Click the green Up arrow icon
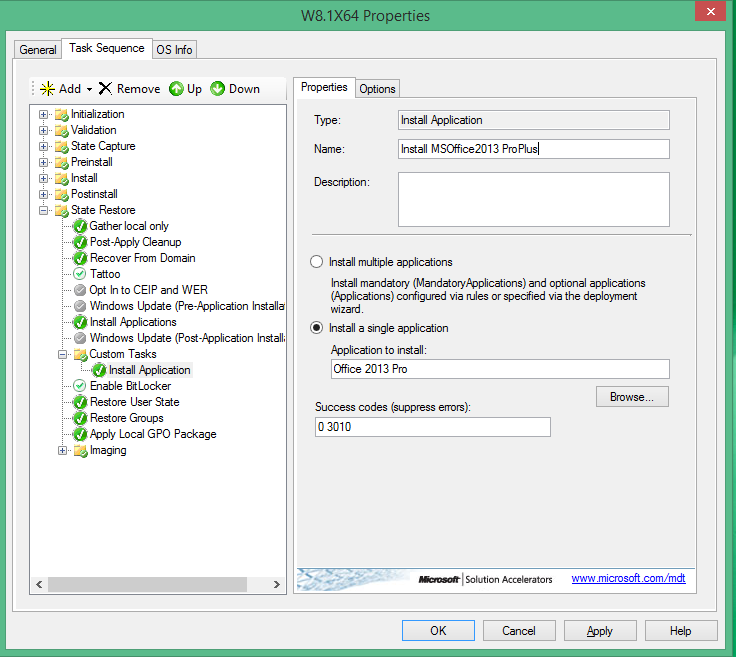This screenshot has height=657, width=736. (176, 89)
